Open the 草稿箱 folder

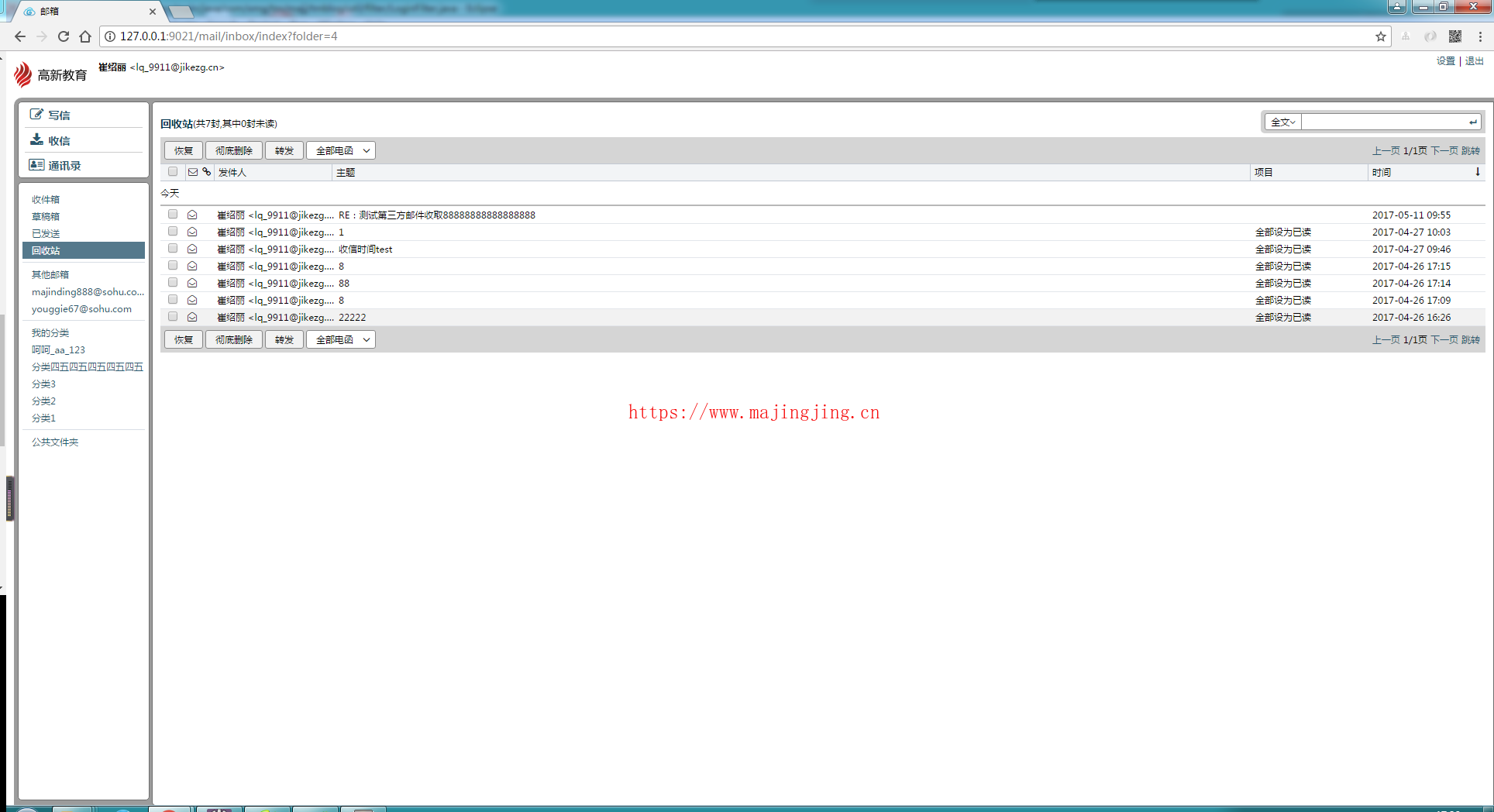46,216
